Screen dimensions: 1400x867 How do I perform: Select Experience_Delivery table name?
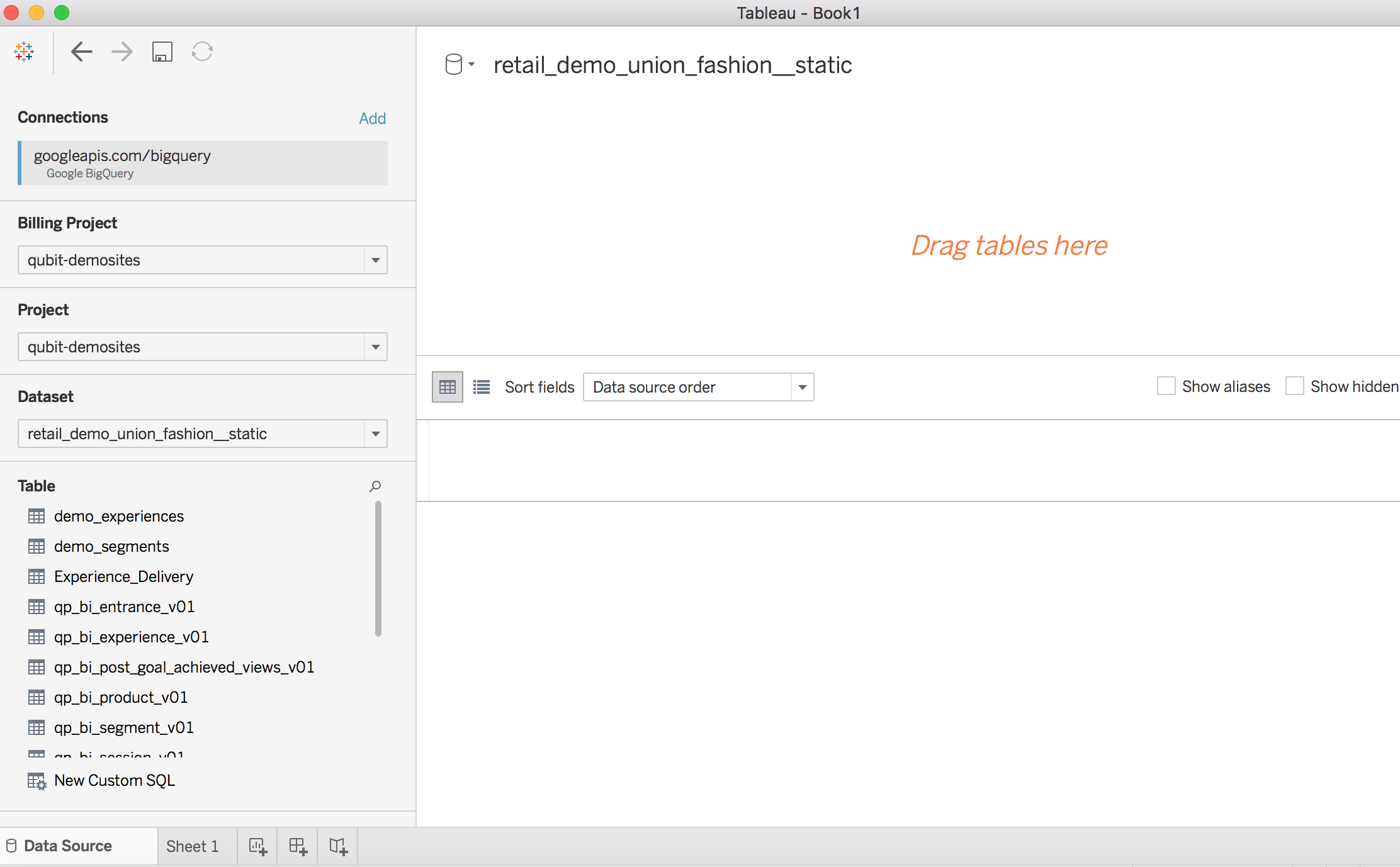(x=123, y=576)
